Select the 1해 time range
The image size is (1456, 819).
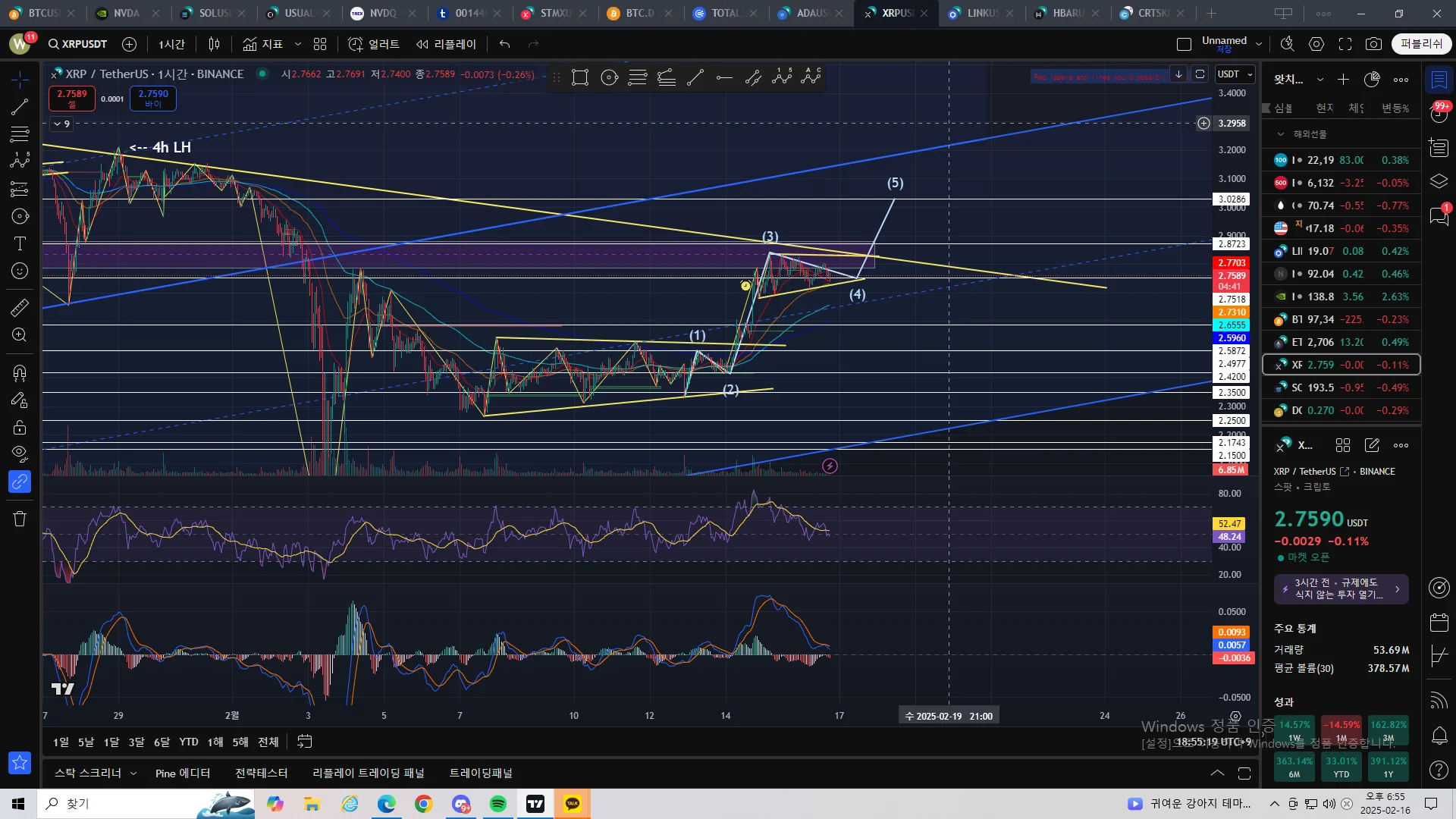pos(215,742)
